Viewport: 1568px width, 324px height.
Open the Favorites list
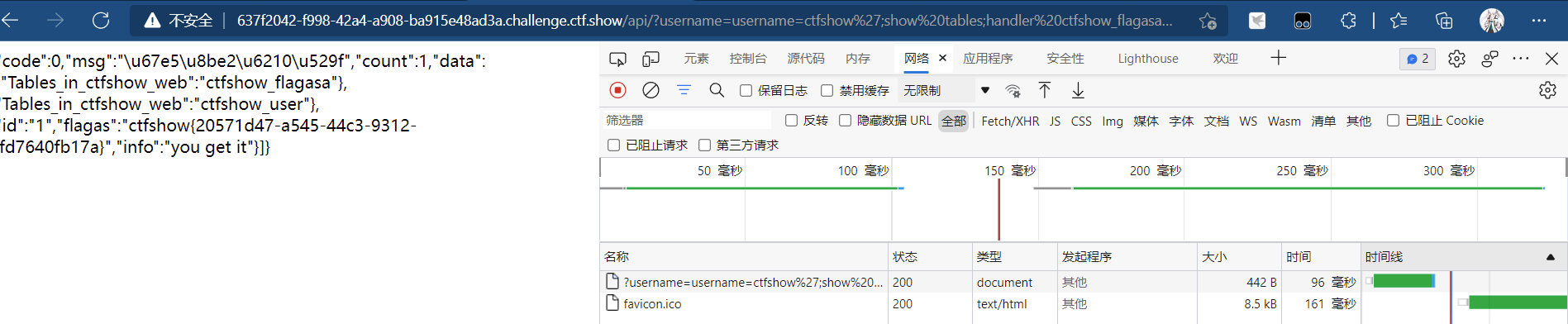point(1399,21)
